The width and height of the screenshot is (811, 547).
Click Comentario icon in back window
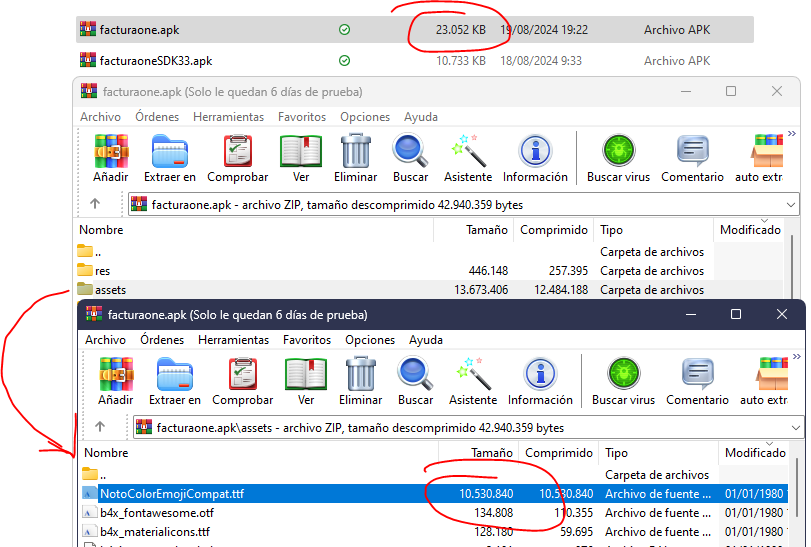pos(692,151)
